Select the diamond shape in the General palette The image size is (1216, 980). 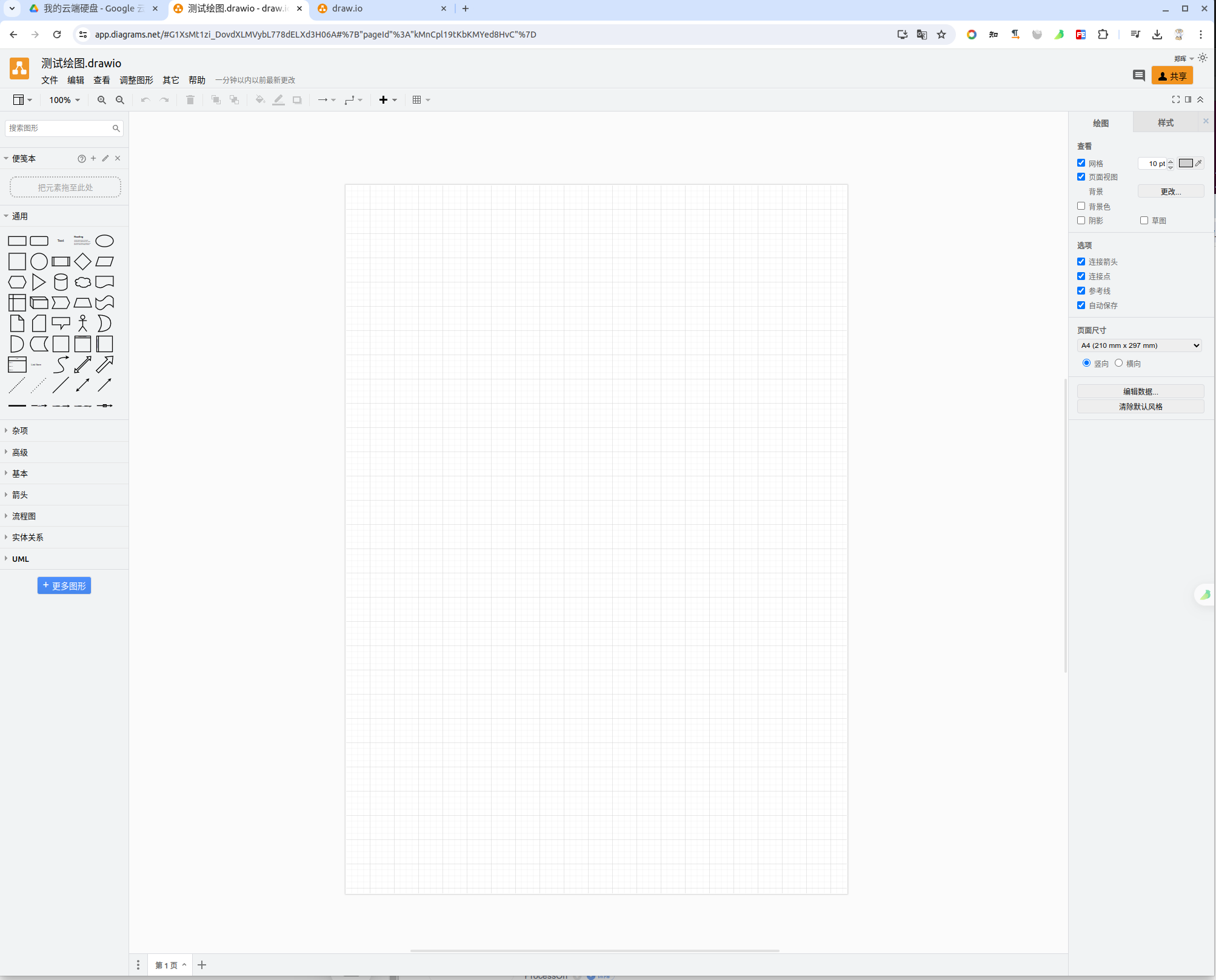pos(82,262)
